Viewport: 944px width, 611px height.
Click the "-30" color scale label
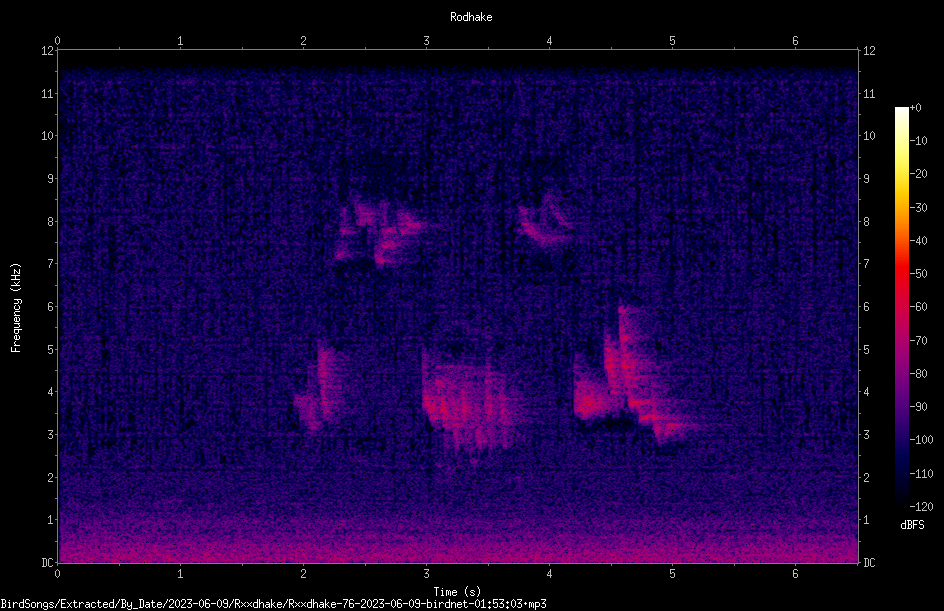918,208
